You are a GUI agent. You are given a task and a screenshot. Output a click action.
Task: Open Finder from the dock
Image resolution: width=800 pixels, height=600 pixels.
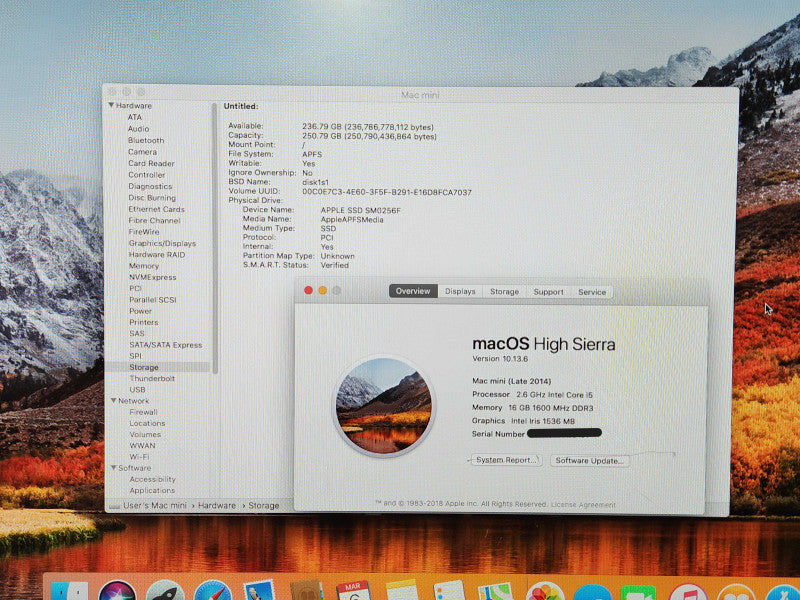click(x=70, y=592)
